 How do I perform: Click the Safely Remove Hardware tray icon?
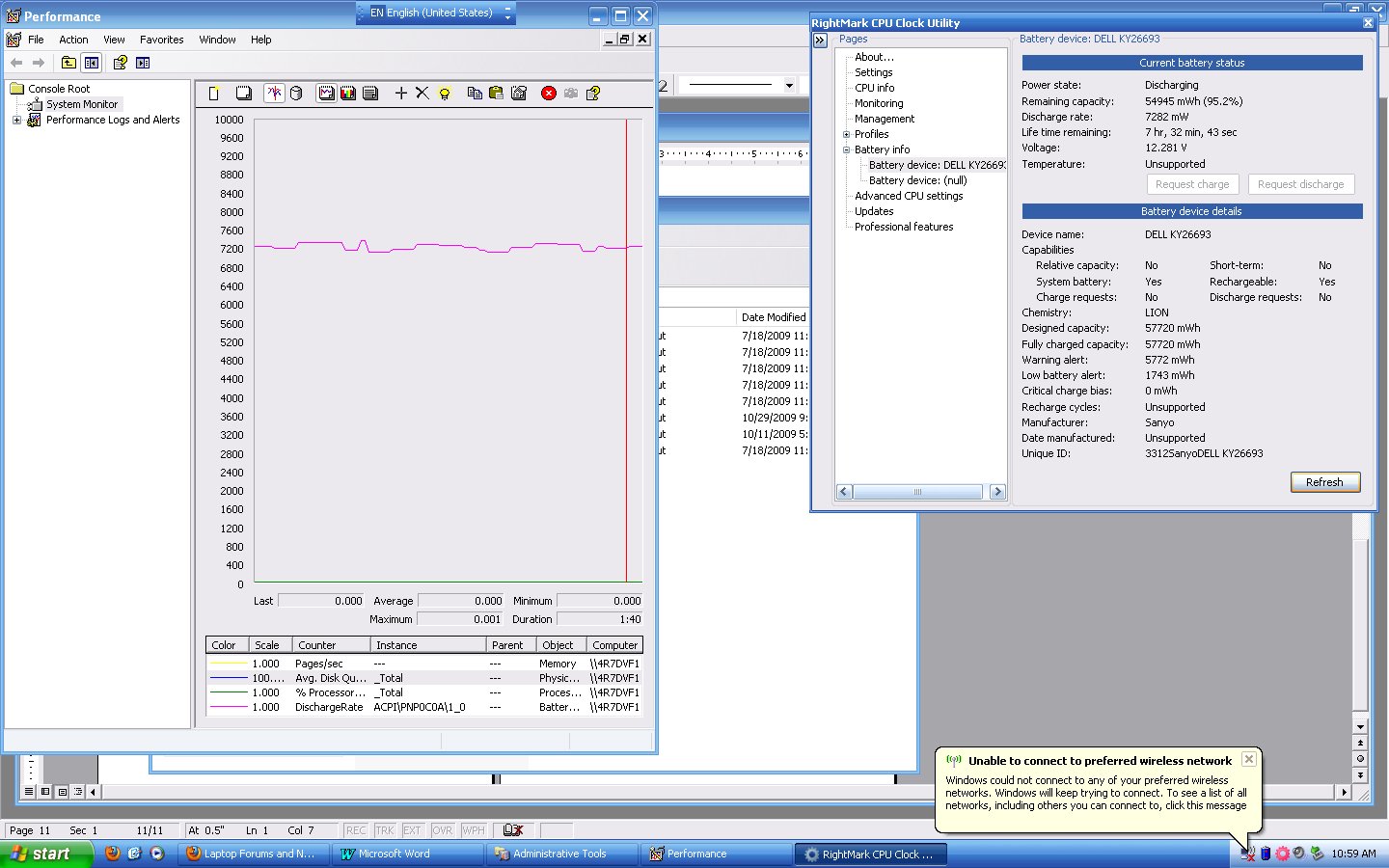pyautogui.click(x=1317, y=854)
